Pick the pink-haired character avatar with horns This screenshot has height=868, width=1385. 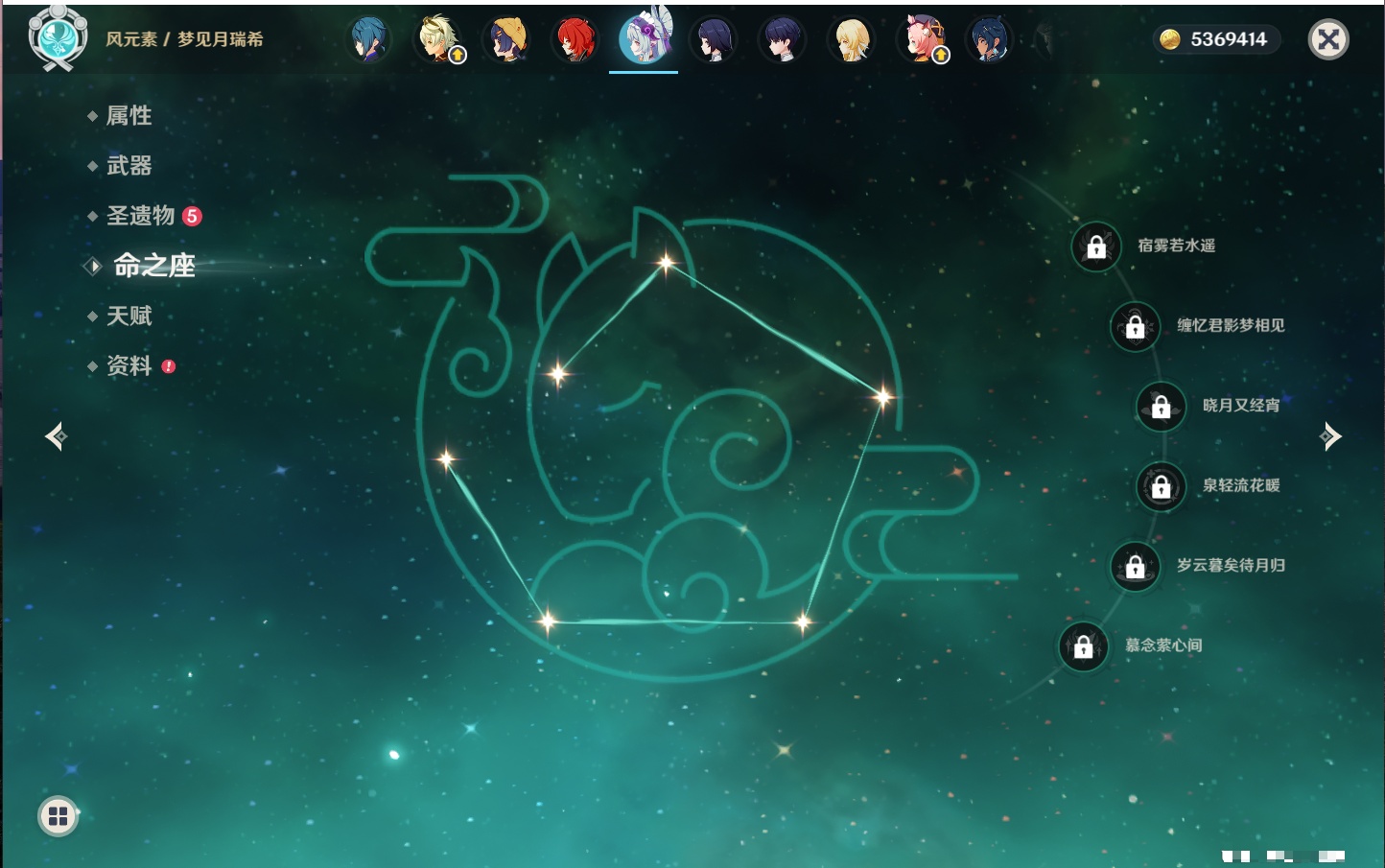pyautogui.click(x=921, y=40)
